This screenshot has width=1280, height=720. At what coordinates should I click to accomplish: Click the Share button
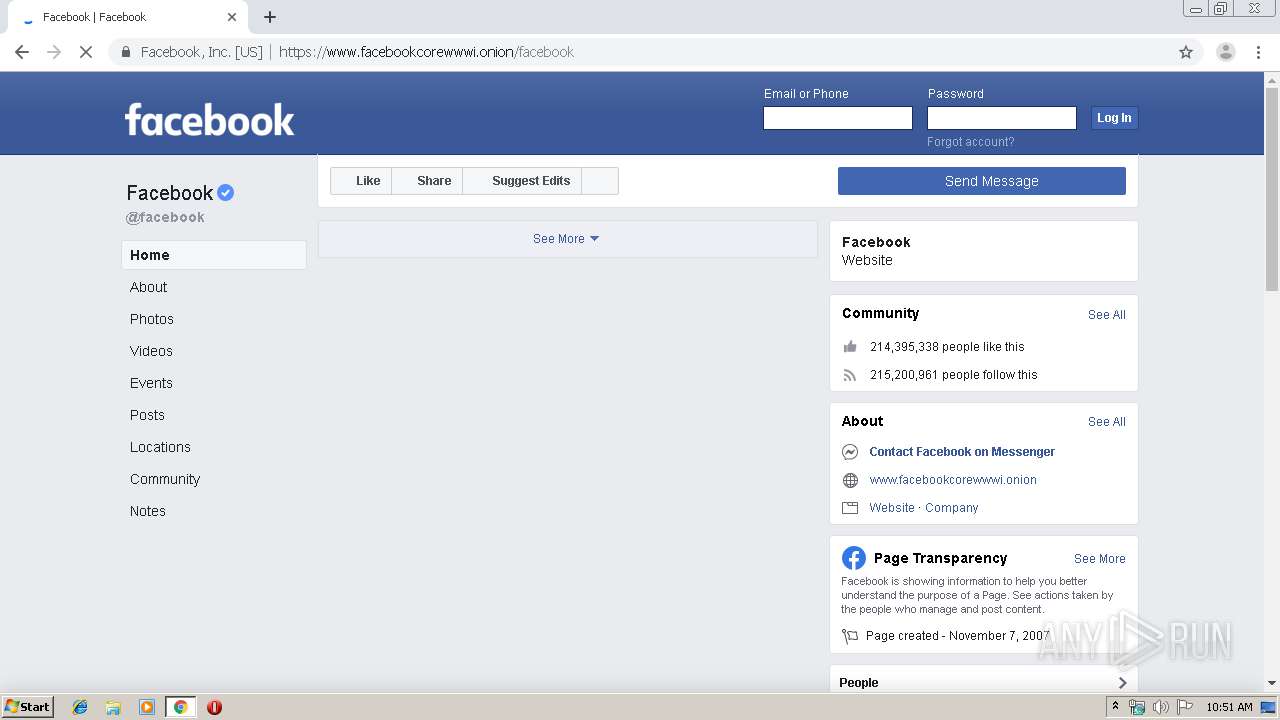[427, 181]
